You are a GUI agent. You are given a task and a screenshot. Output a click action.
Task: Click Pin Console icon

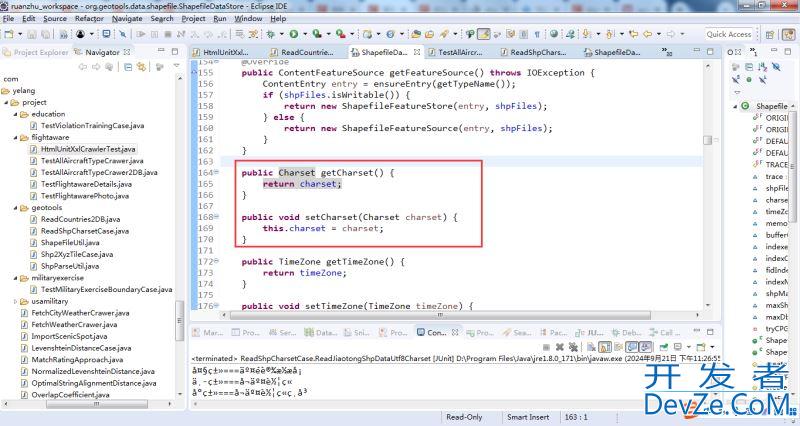coord(663,347)
